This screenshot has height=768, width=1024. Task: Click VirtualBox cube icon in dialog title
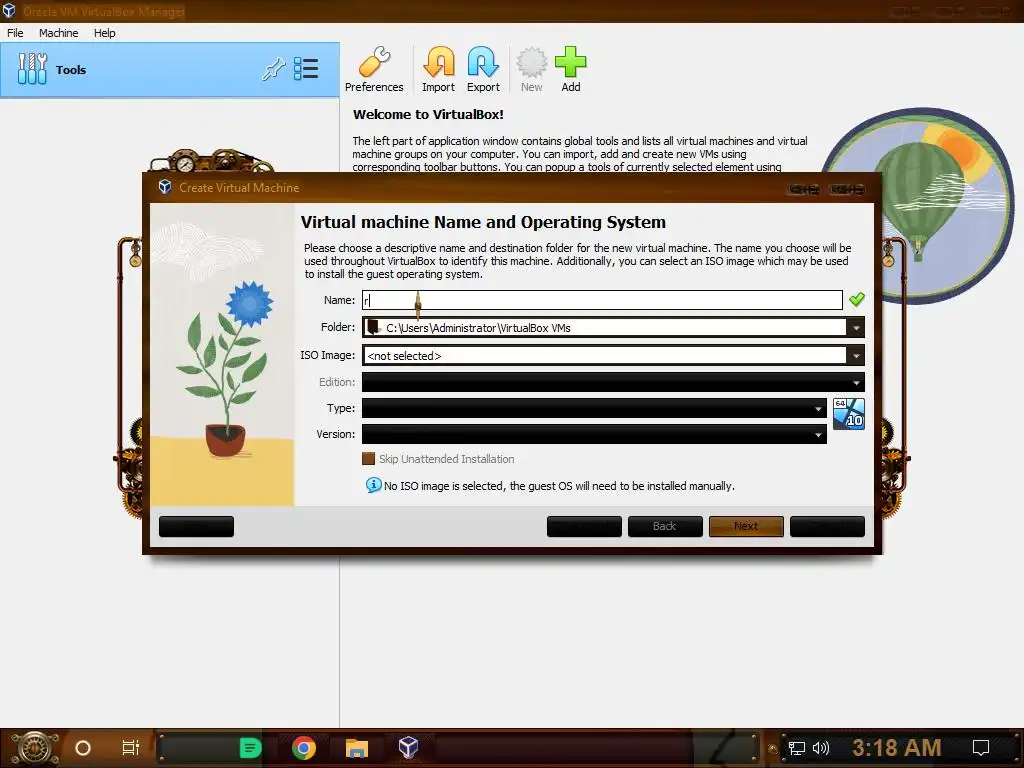pos(165,187)
